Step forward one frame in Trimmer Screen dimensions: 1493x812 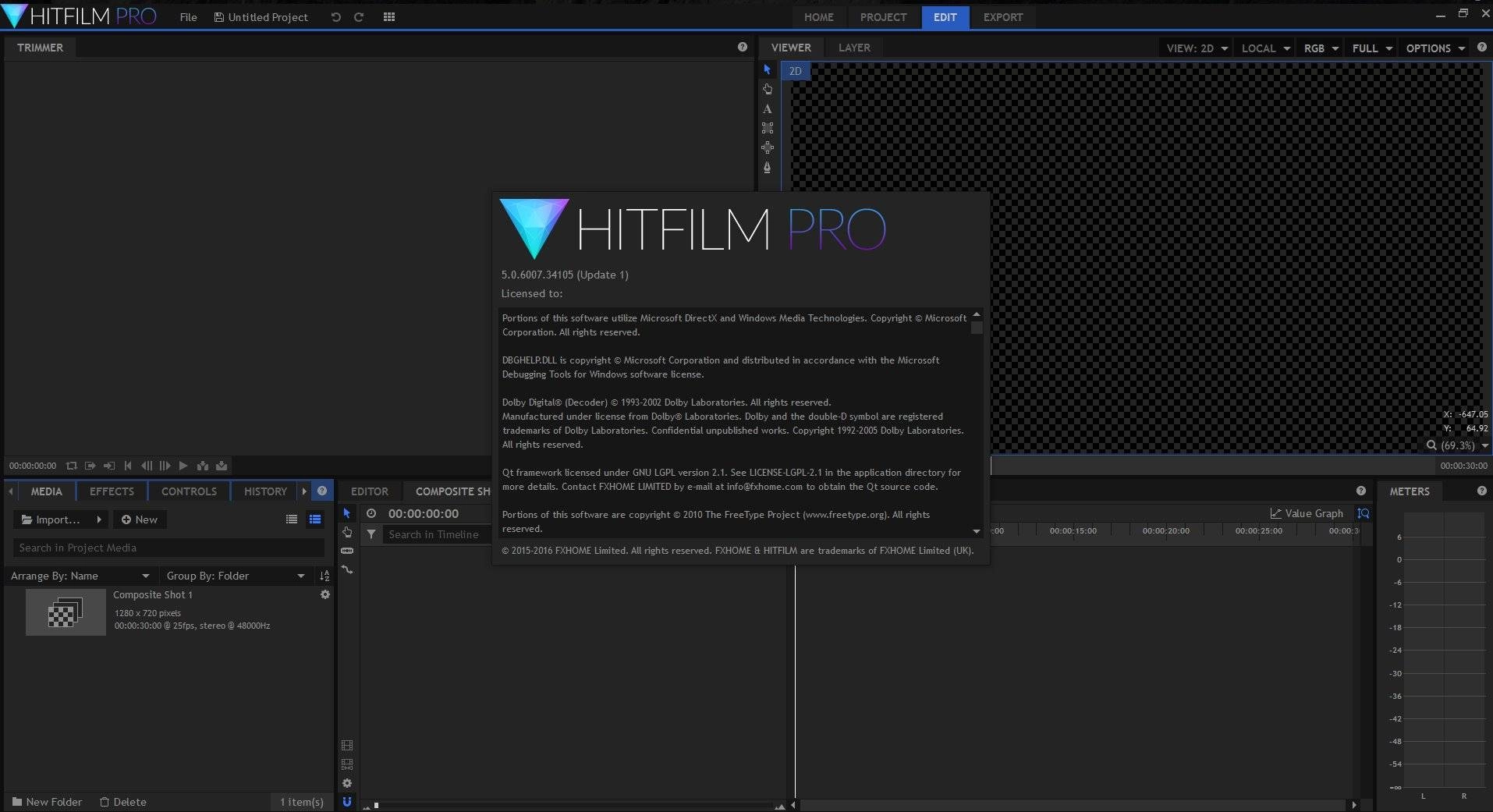[165, 466]
